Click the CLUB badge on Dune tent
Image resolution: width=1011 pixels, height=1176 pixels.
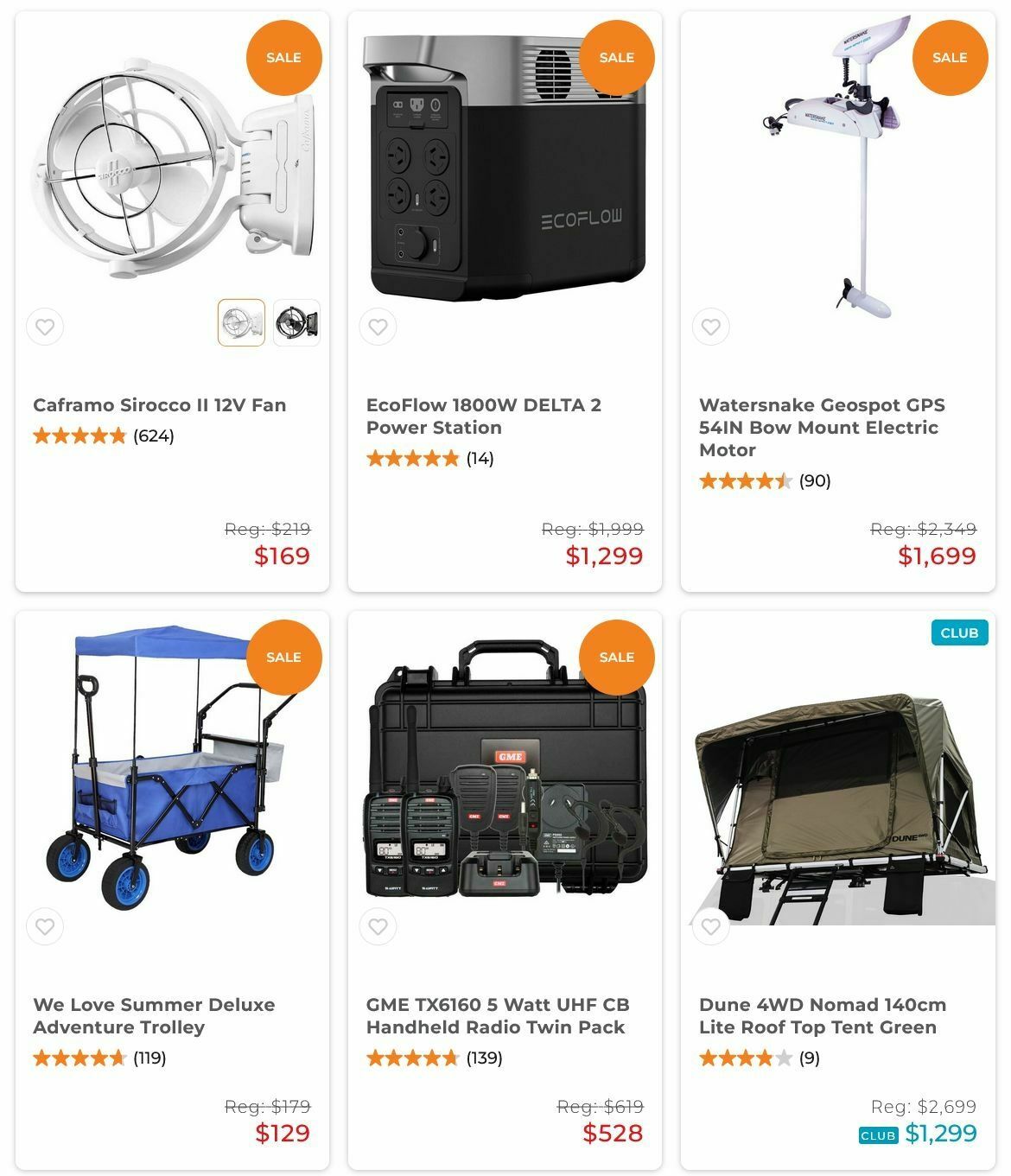(959, 632)
